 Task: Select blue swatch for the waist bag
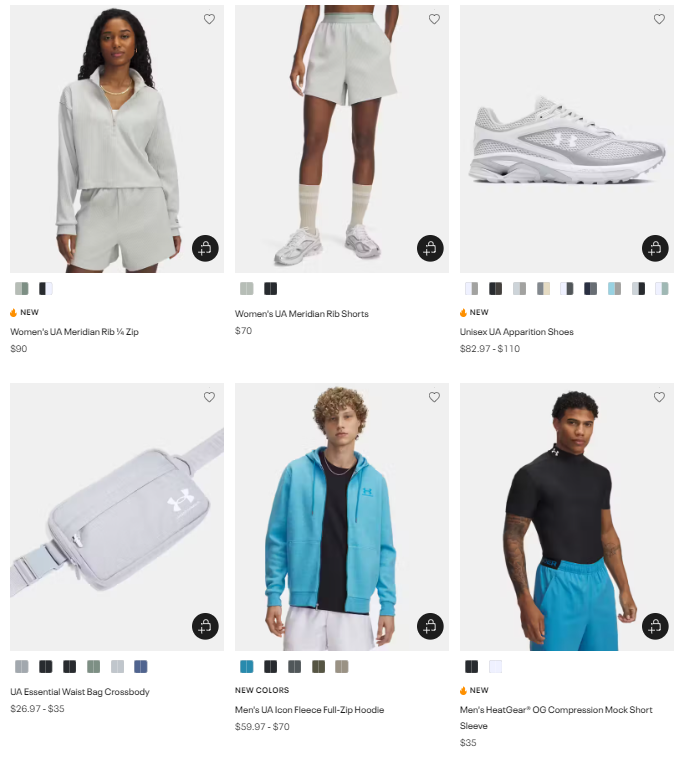(141, 667)
